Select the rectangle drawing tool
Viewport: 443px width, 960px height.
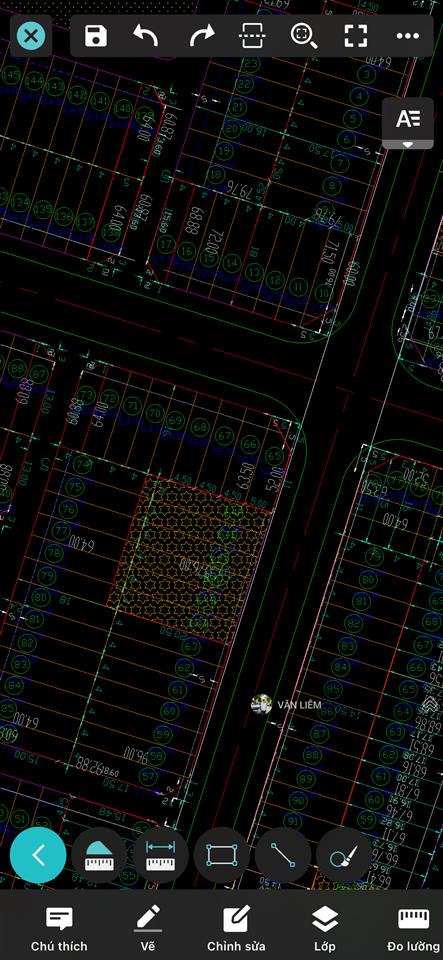point(222,855)
